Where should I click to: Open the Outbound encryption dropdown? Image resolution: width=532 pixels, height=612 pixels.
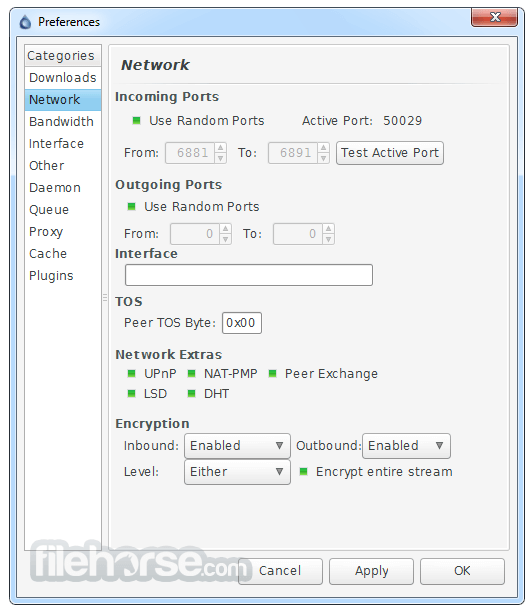pos(406,446)
